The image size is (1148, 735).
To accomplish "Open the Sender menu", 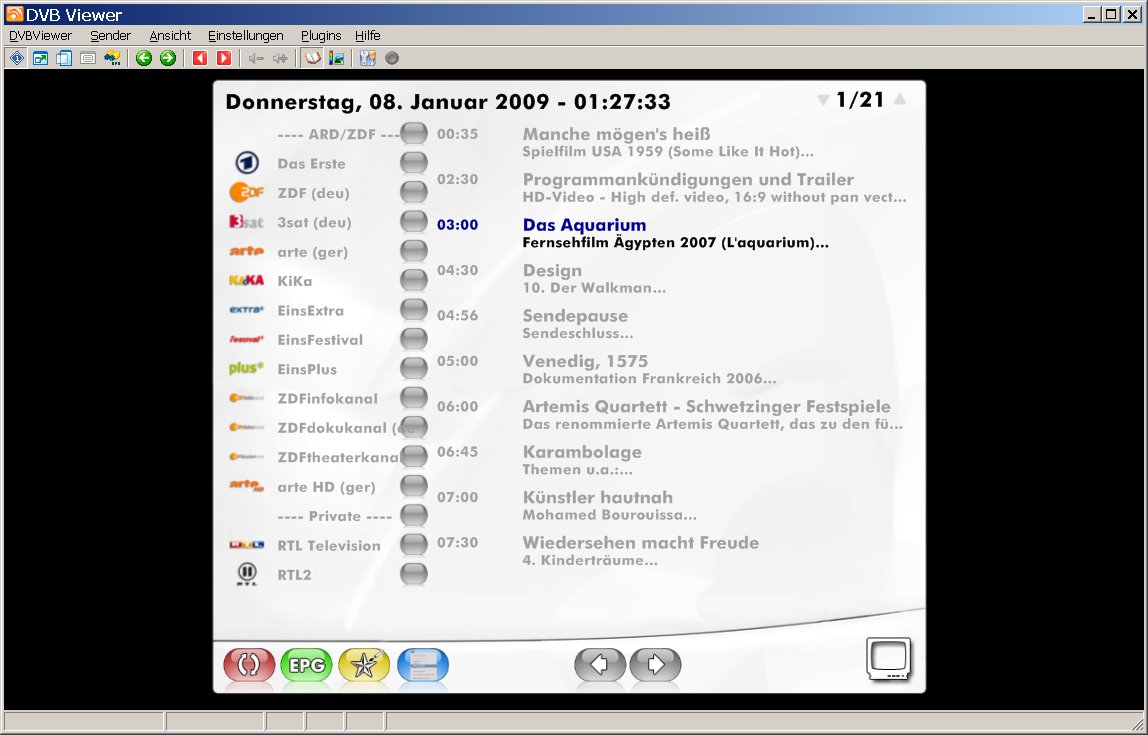I will click(x=111, y=35).
